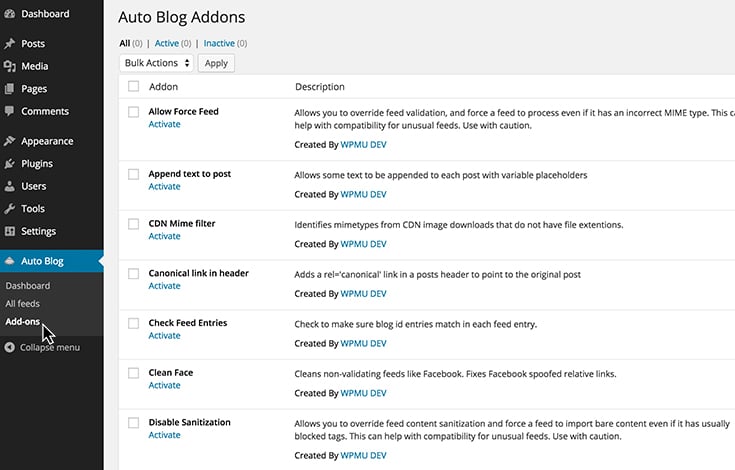This screenshot has height=470, width=735.
Task: Click the Media icon in sidebar
Action: [10, 67]
